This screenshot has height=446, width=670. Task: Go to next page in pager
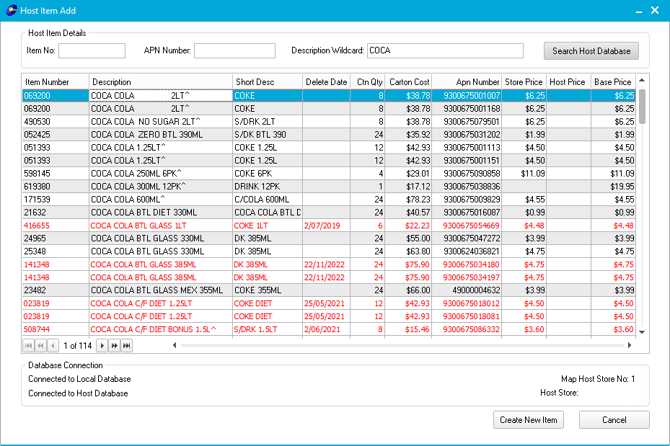102,345
